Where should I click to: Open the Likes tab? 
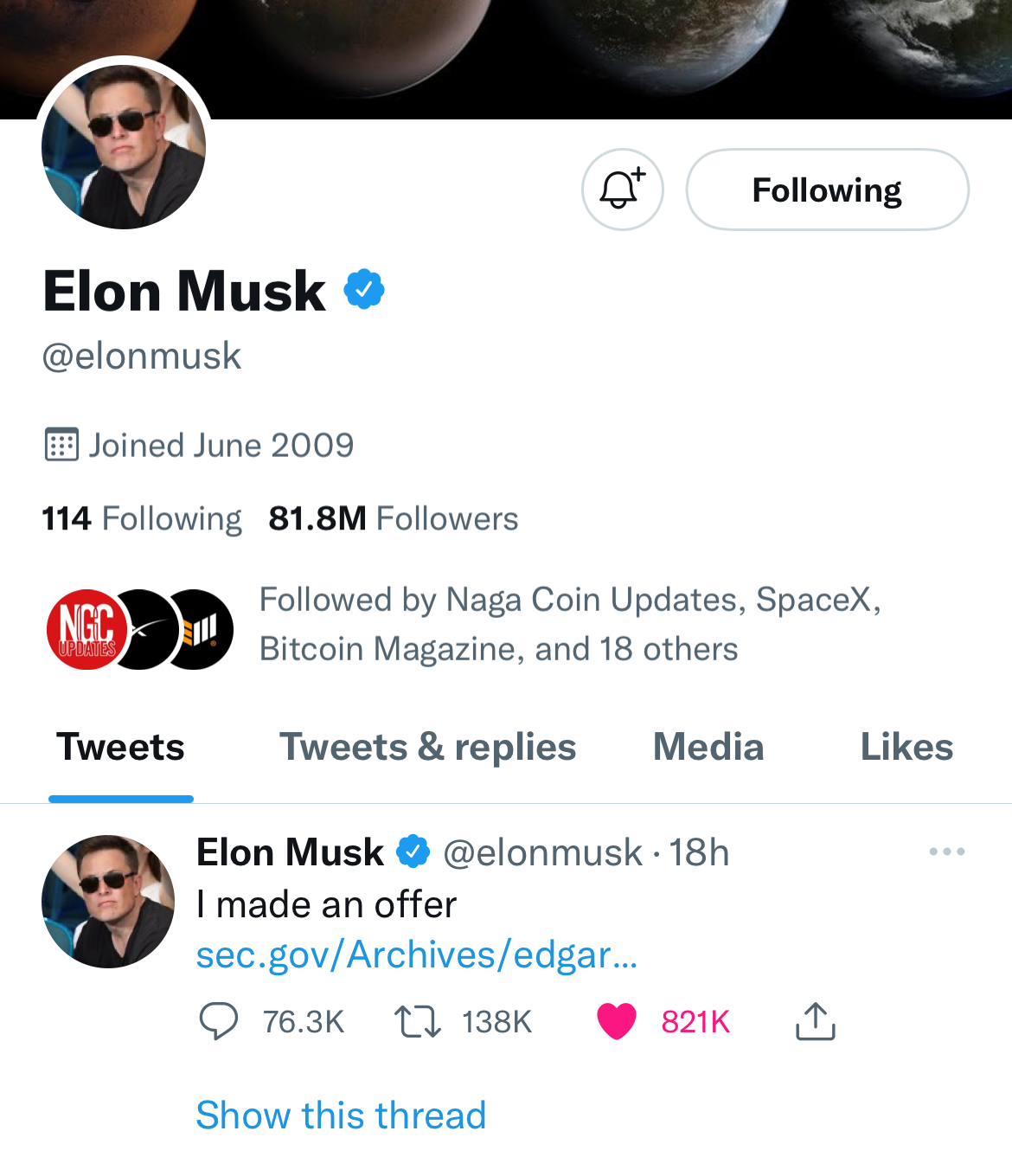tap(906, 747)
